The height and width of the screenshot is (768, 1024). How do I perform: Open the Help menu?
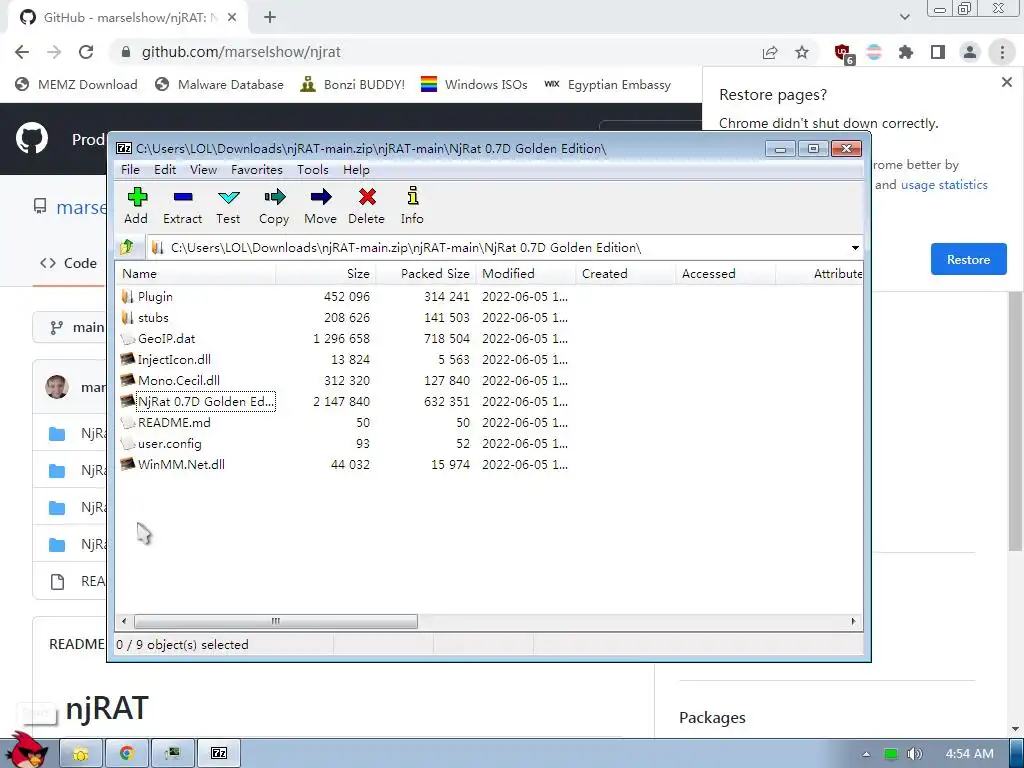(356, 170)
